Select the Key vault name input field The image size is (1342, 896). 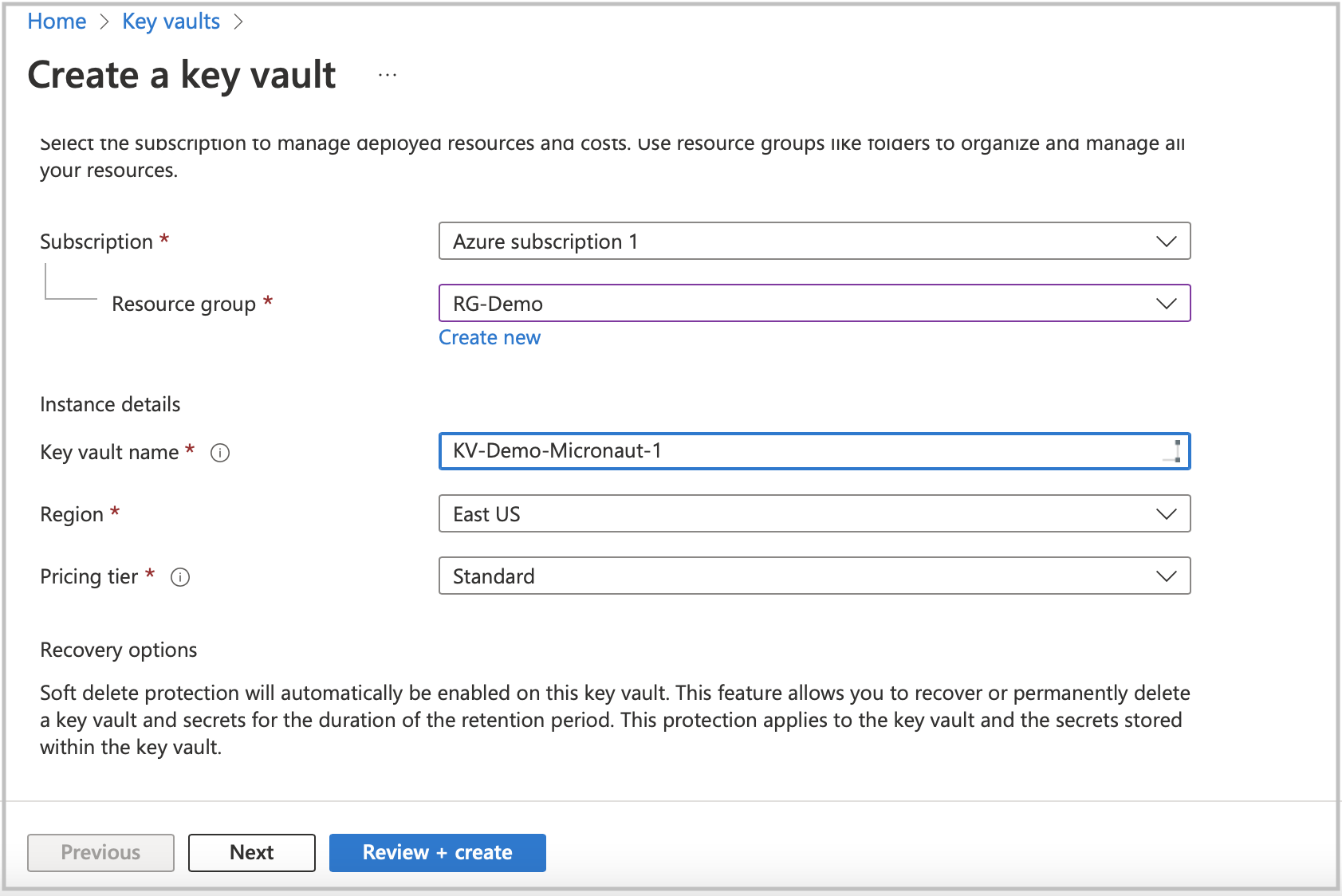click(814, 451)
